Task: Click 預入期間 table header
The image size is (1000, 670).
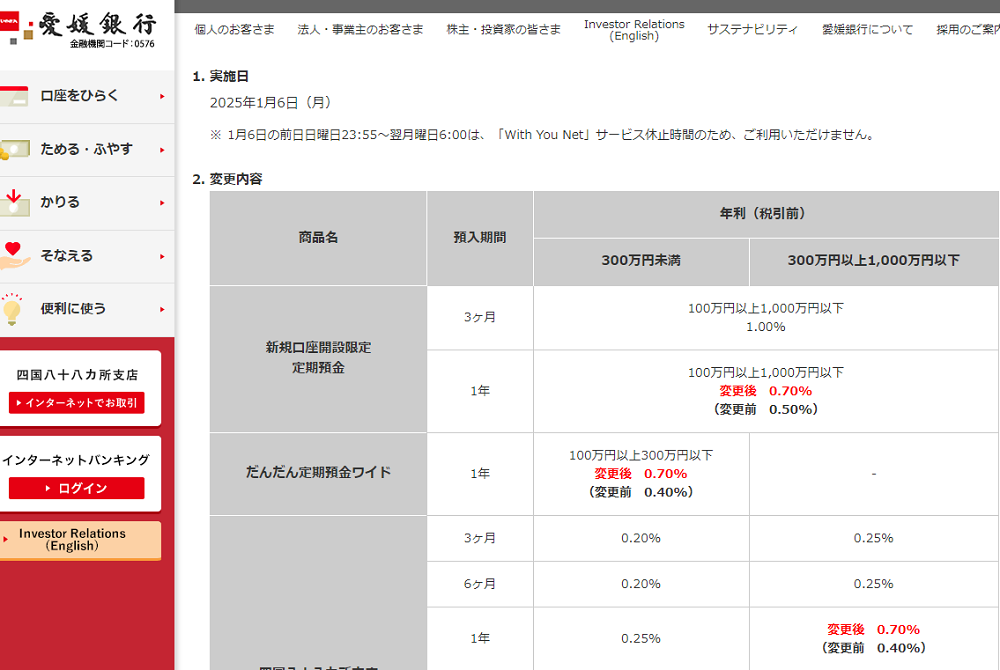Action: [x=480, y=238]
